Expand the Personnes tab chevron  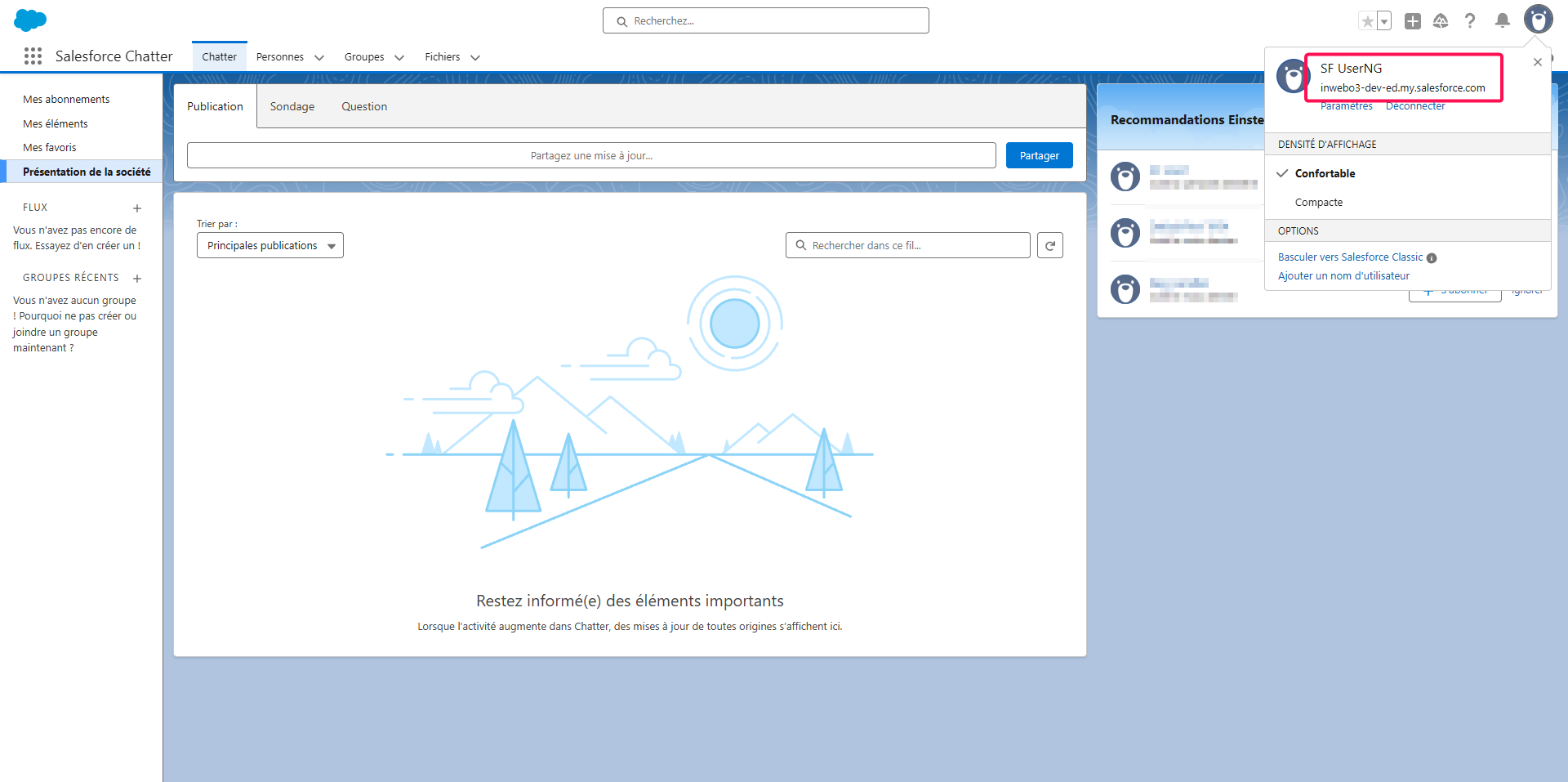coord(319,57)
